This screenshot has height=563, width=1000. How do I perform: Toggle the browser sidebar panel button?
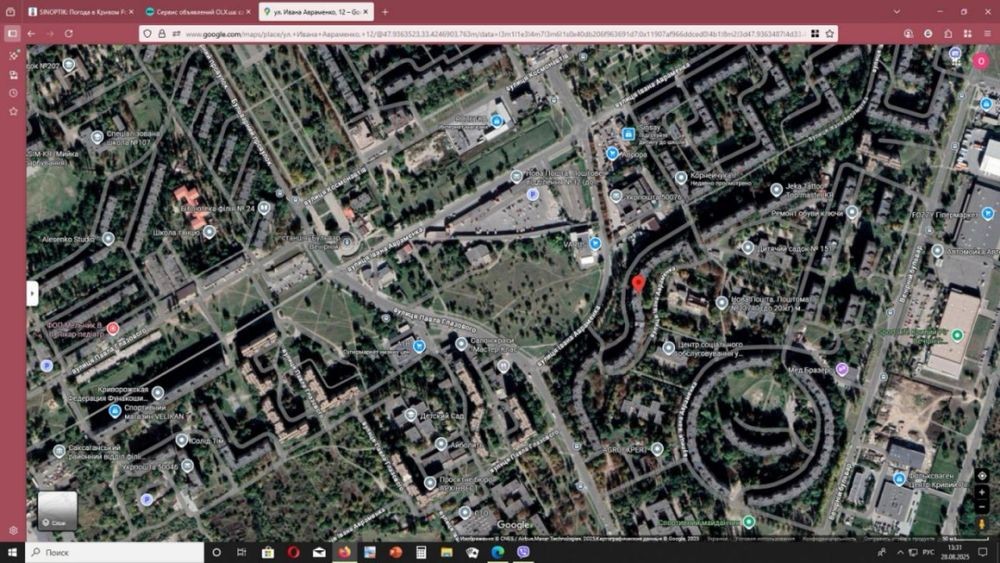coord(13,33)
